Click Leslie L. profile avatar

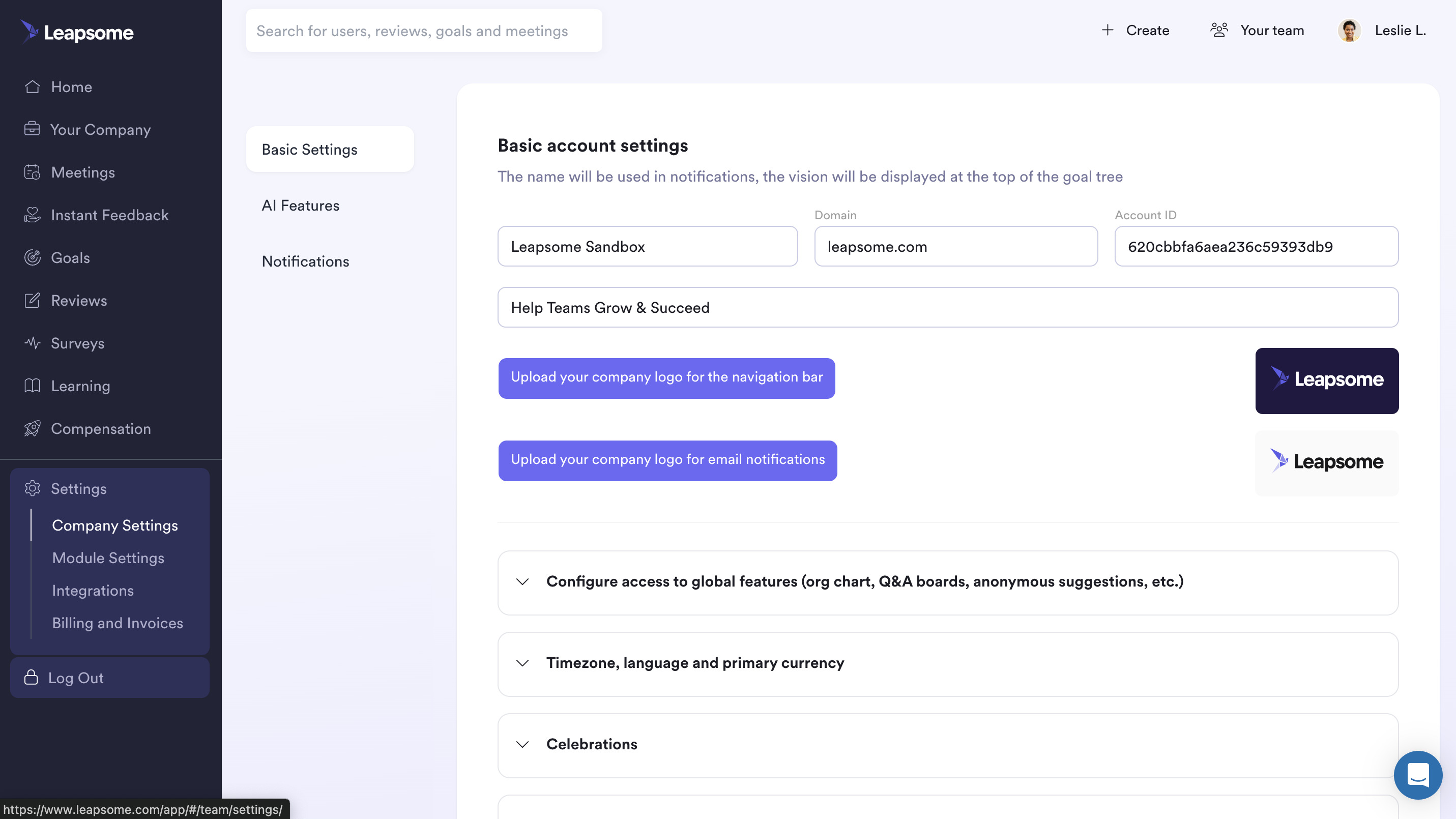click(x=1349, y=31)
